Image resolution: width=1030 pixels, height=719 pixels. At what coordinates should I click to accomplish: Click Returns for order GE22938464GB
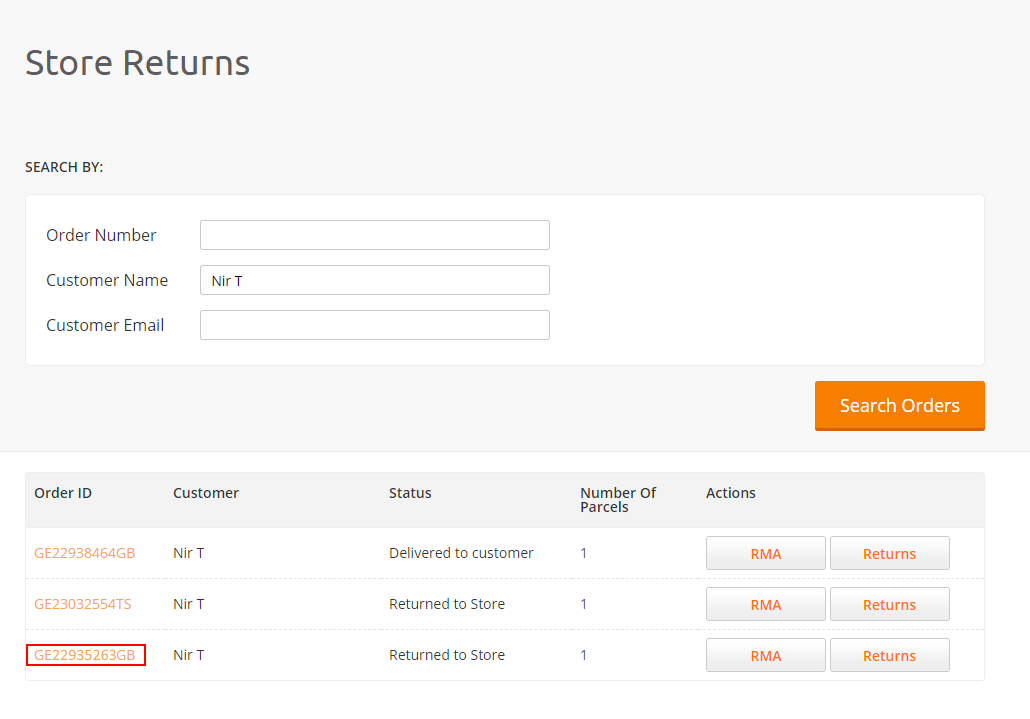[x=889, y=554]
